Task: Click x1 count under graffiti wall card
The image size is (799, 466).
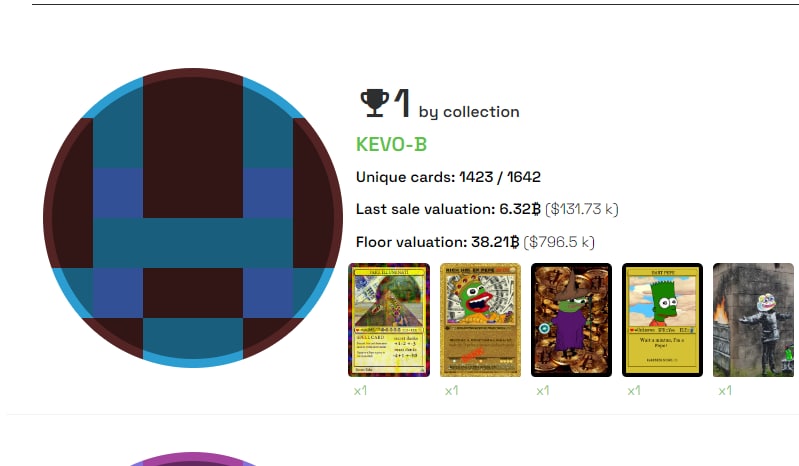Action: click(x=725, y=391)
